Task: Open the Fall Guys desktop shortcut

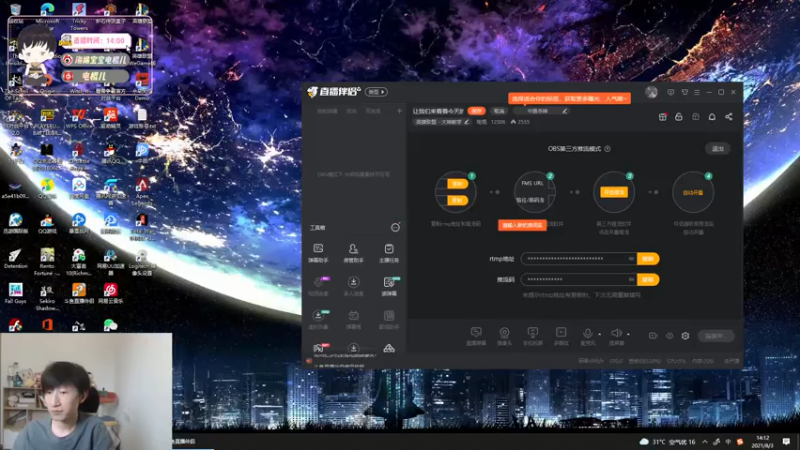Action: [x=16, y=293]
